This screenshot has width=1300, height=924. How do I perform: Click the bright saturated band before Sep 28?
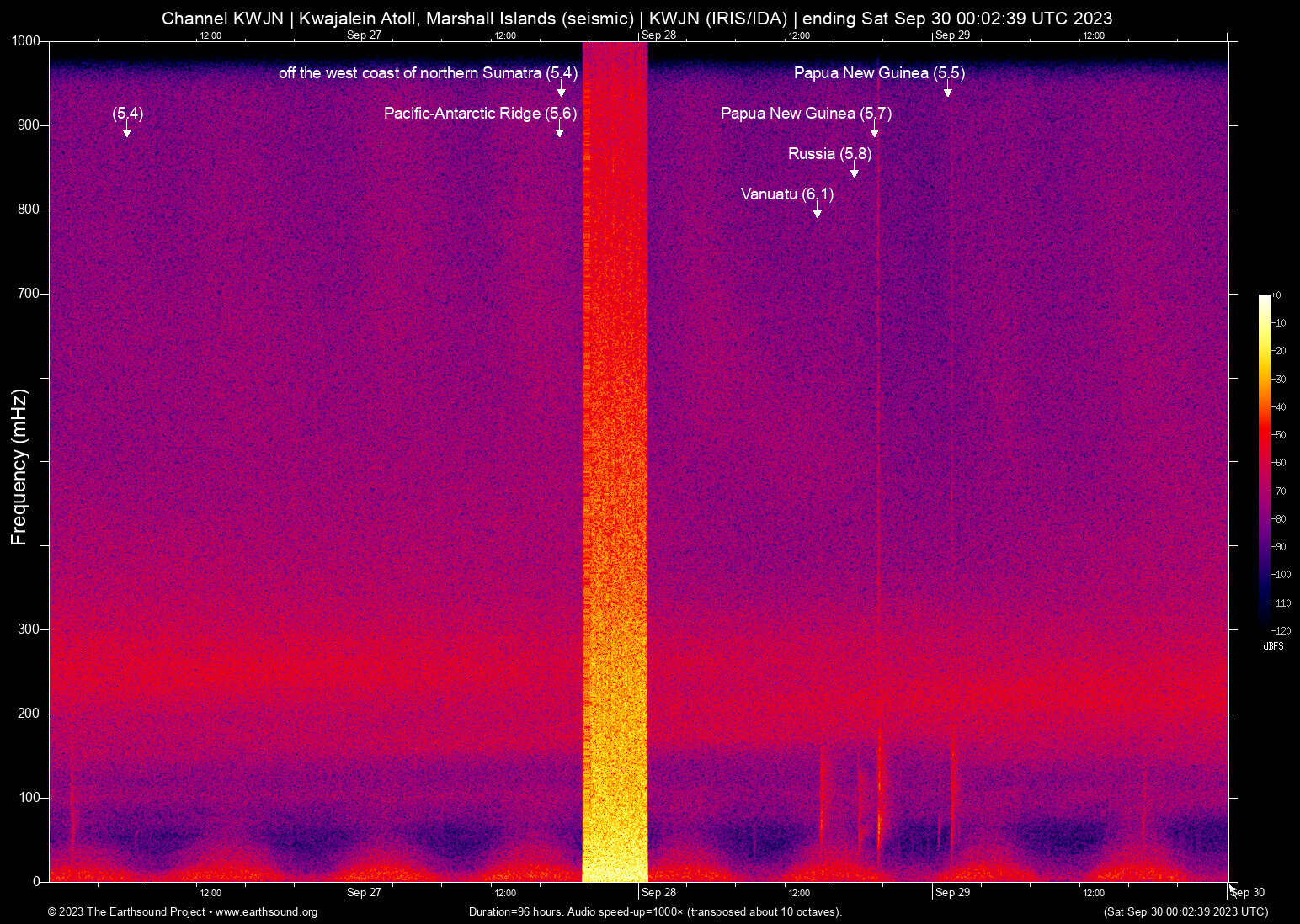[615, 461]
